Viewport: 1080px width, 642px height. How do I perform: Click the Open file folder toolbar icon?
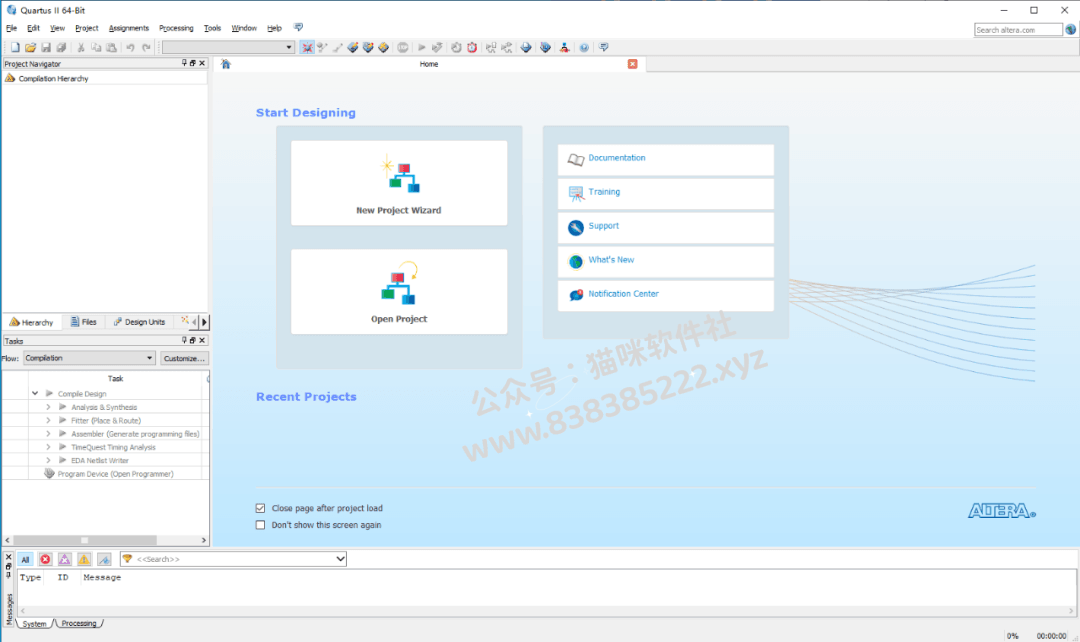[30, 48]
